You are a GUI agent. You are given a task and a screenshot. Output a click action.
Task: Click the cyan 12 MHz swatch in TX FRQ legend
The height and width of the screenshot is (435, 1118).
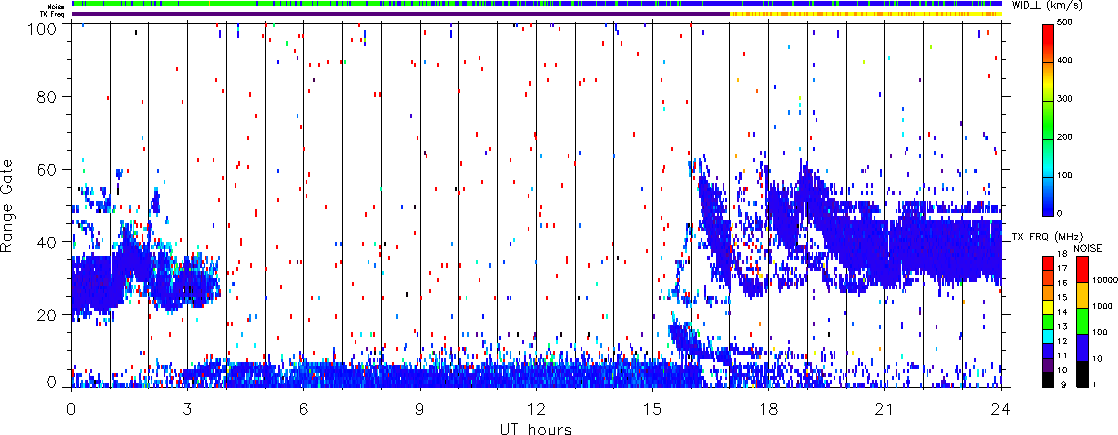pyautogui.click(x=1047, y=337)
